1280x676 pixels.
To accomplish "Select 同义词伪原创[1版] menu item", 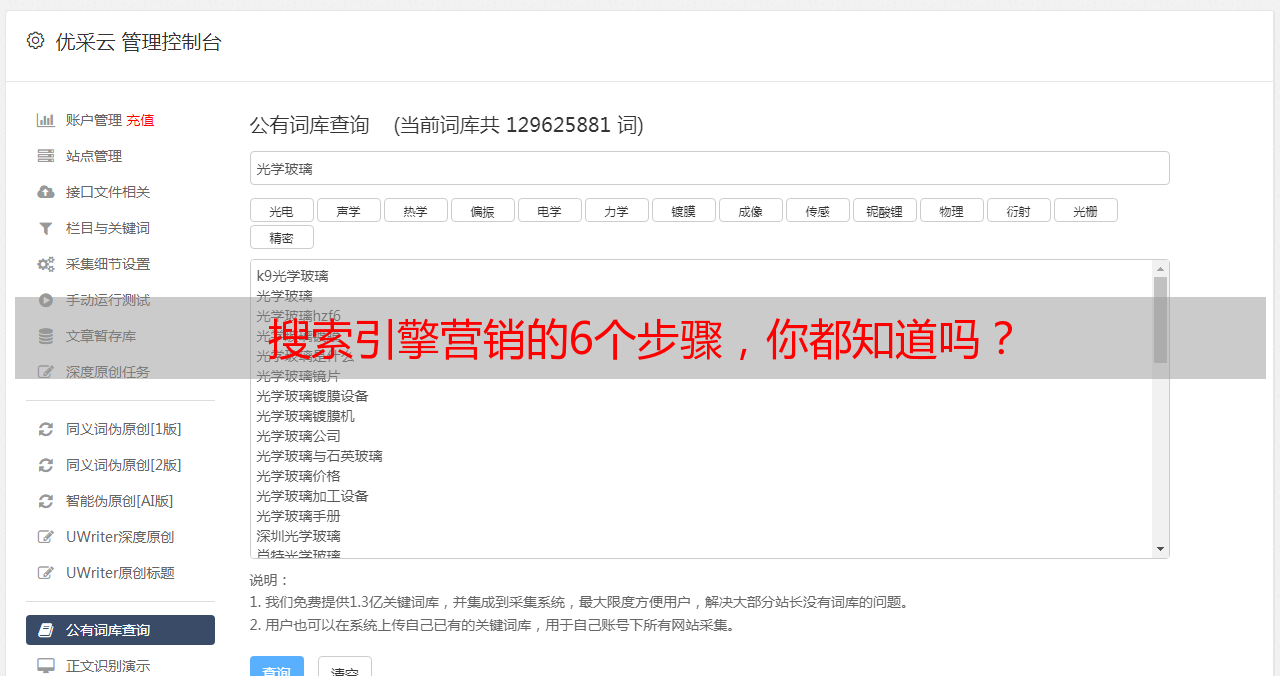I will click(124, 429).
